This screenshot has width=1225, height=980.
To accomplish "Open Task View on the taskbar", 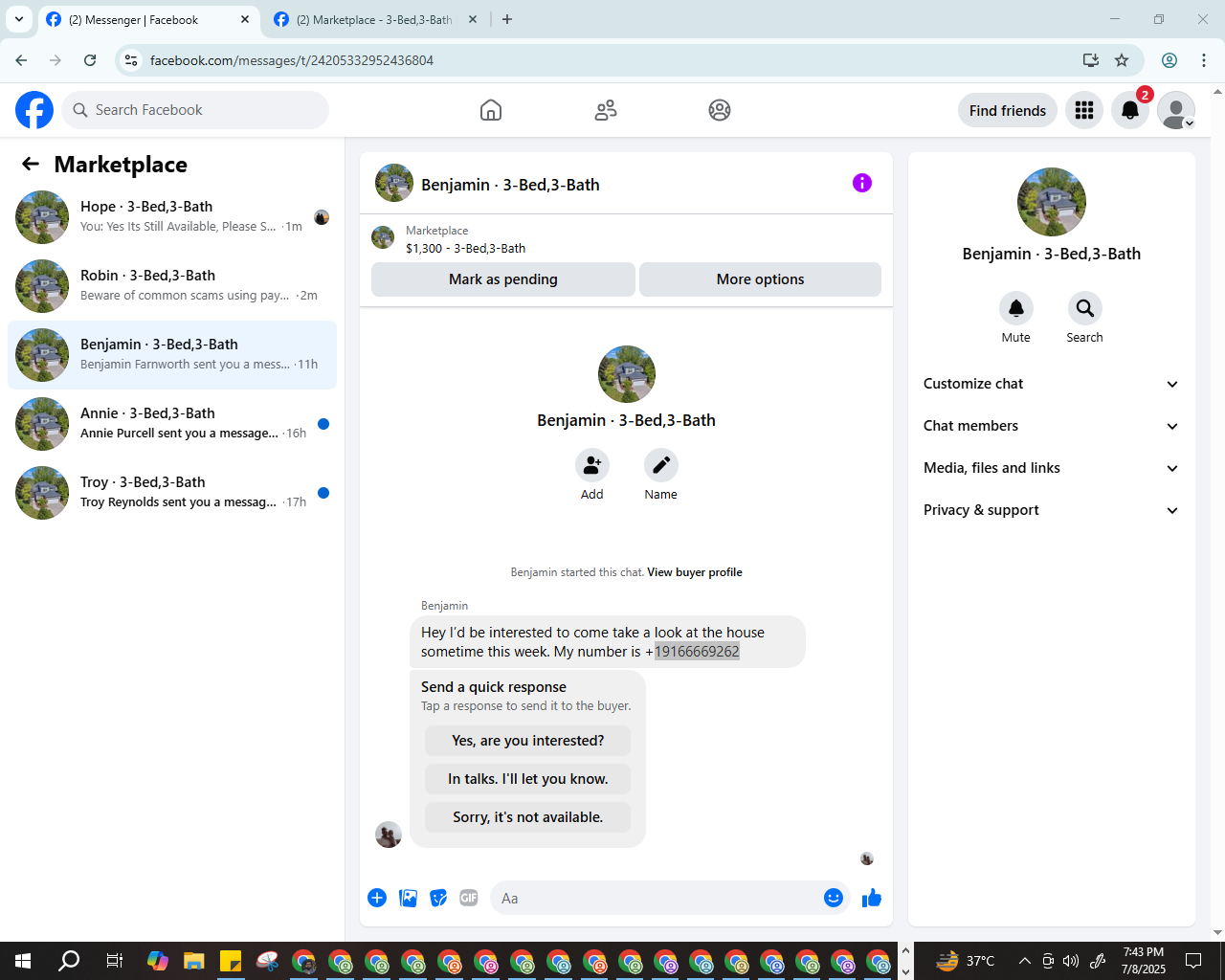I will click(114, 961).
